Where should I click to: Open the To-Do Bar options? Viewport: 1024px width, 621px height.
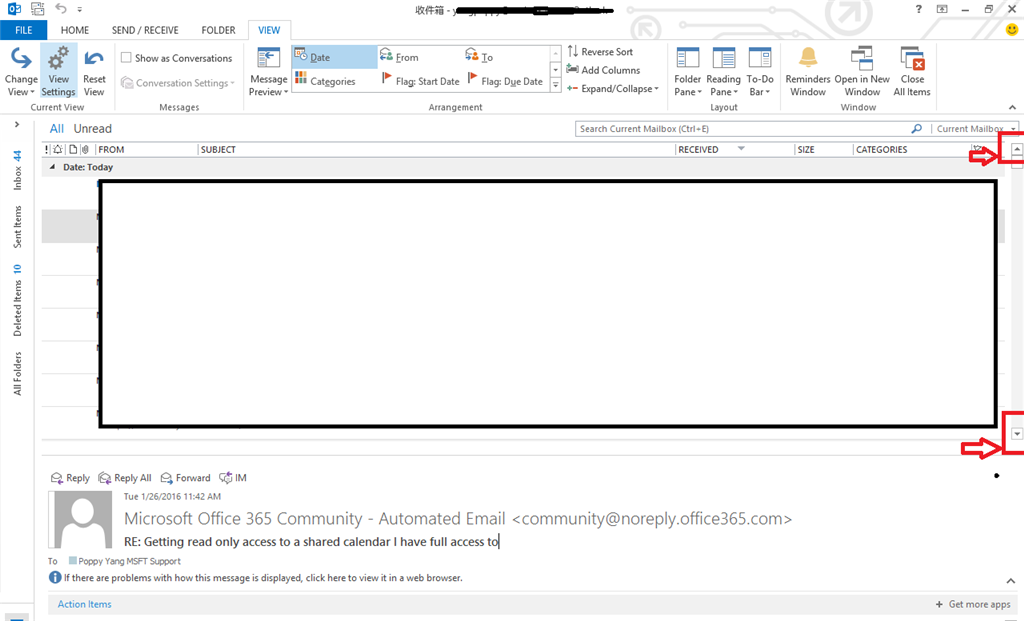tap(760, 72)
